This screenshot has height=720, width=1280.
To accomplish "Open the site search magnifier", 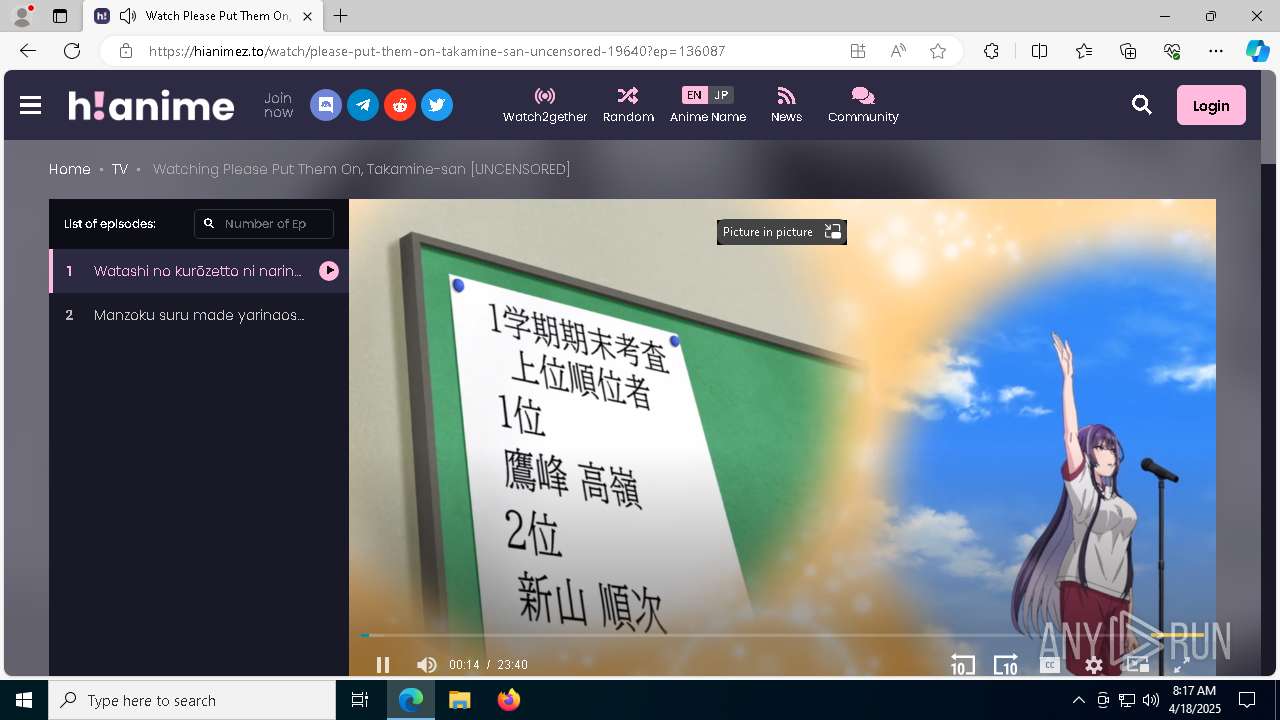I will (1142, 105).
